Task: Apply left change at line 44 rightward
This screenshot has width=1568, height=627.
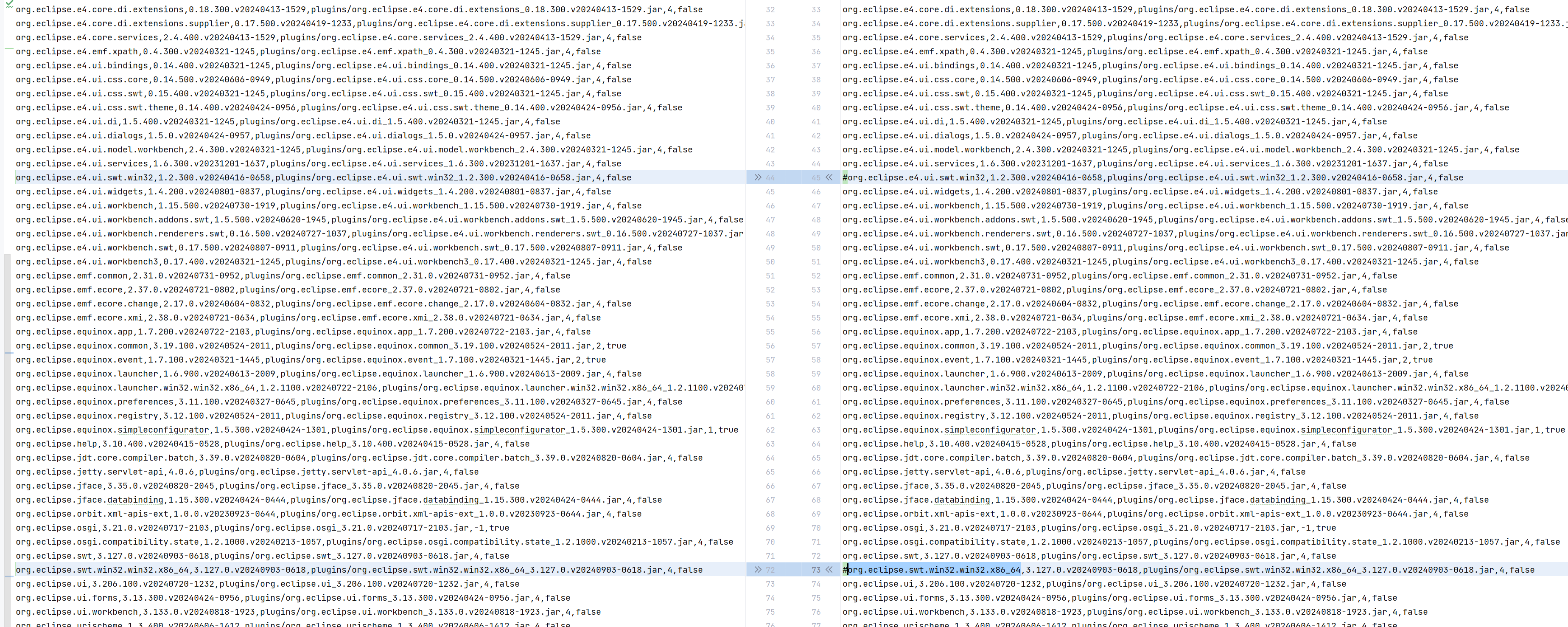Action: (758, 177)
